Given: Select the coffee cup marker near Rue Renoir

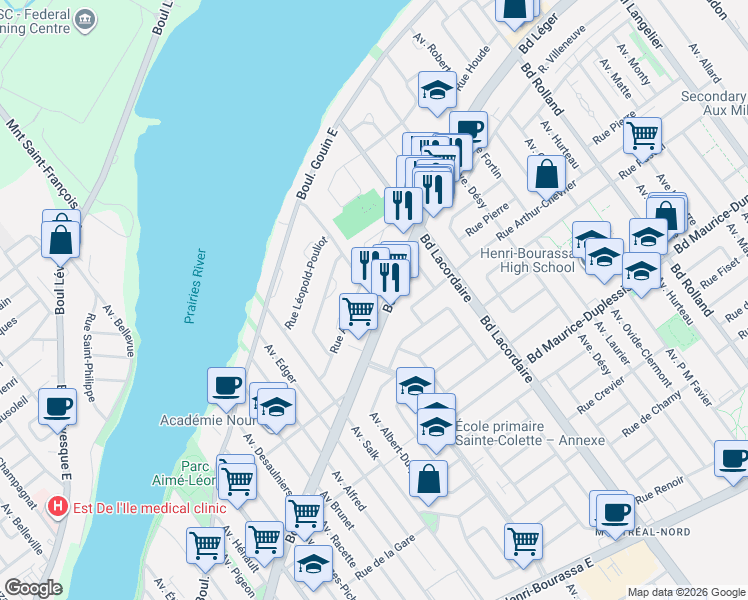Looking at the screenshot, I should [x=615, y=517].
